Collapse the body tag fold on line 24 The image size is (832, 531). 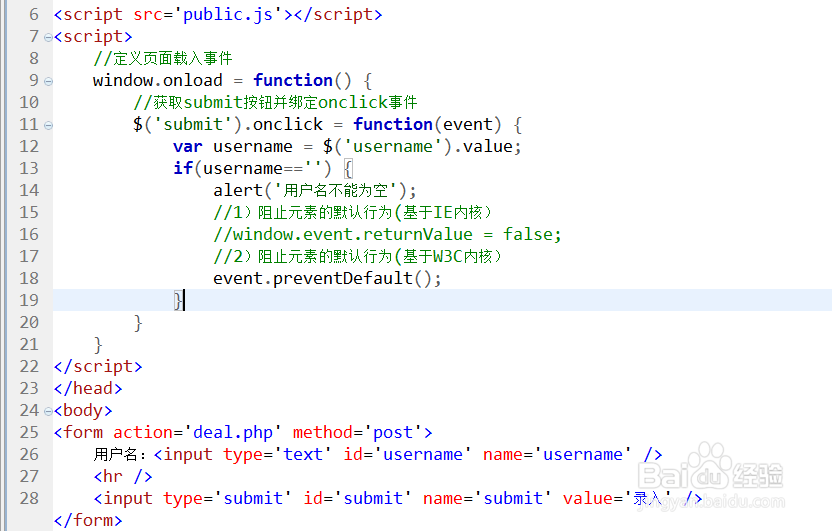tap(48, 411)
